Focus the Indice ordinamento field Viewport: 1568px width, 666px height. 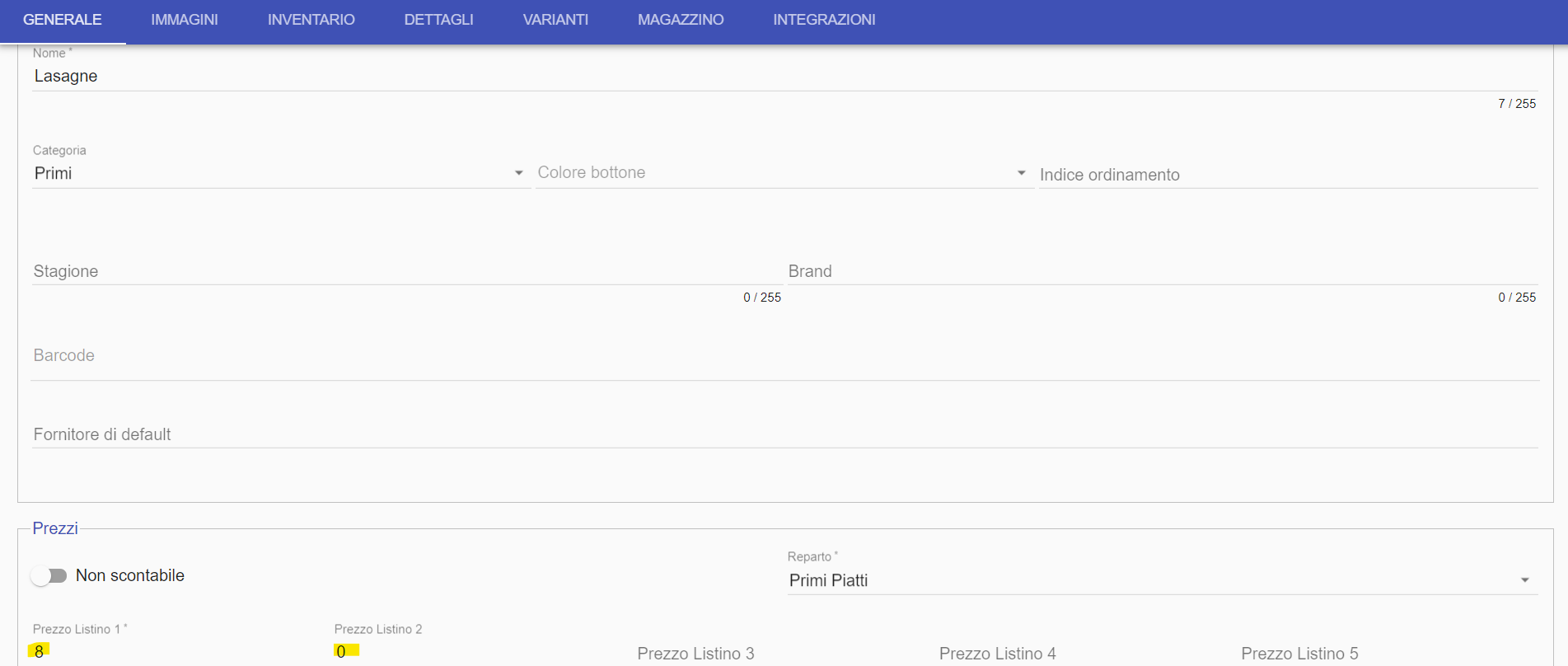pyautogui.click(x=1289, y=175)
